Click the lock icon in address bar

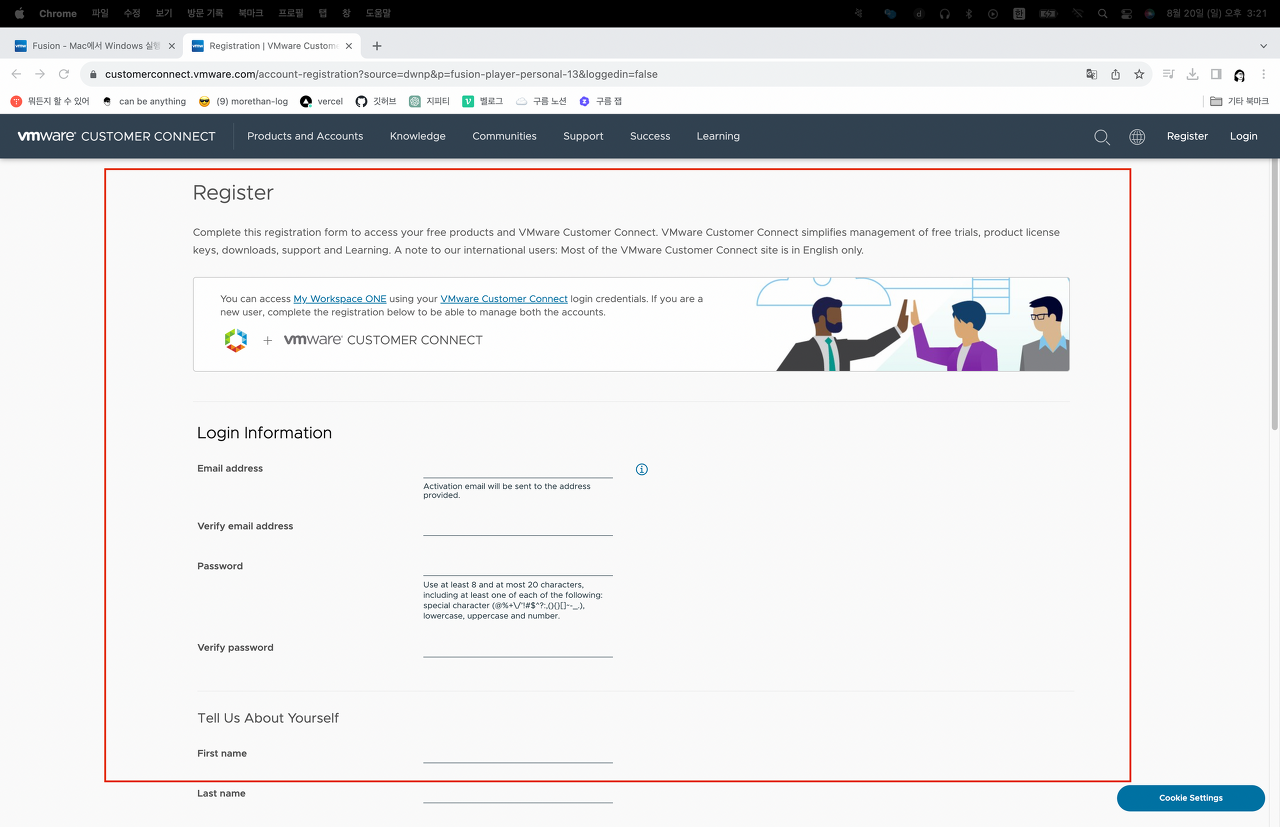[93, 74]
